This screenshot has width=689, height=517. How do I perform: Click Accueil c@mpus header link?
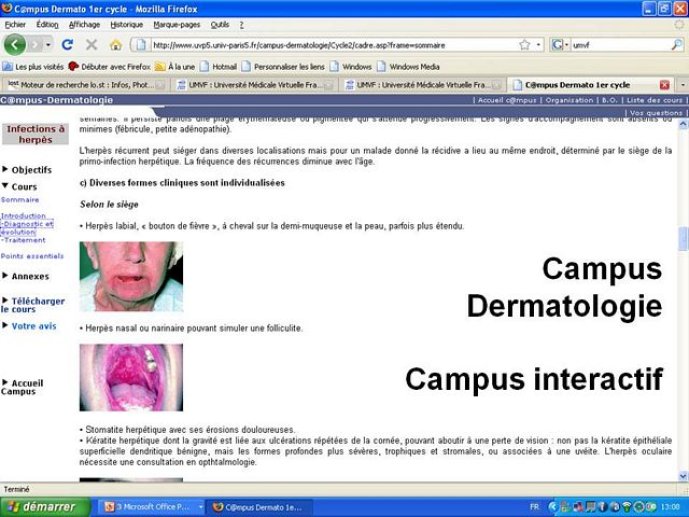507,100
